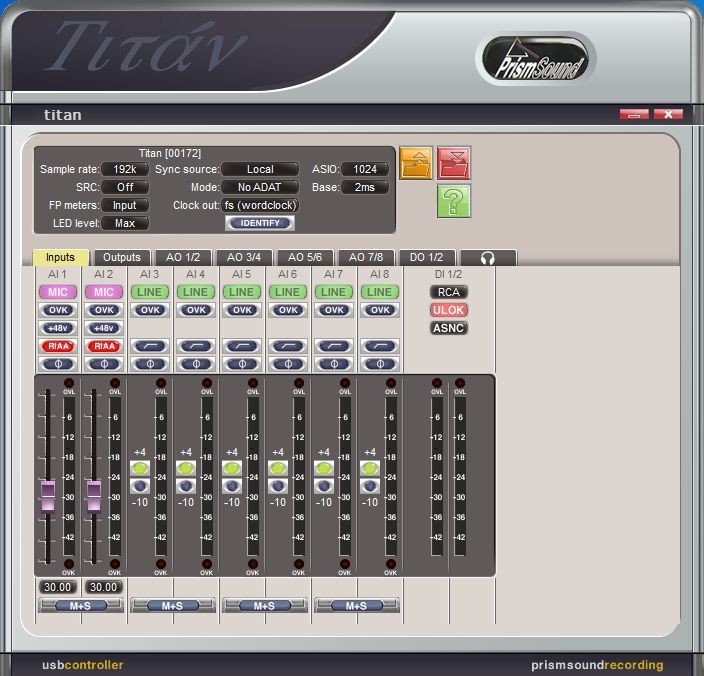Enable high-pass filter on AI 7

point(334,346)
